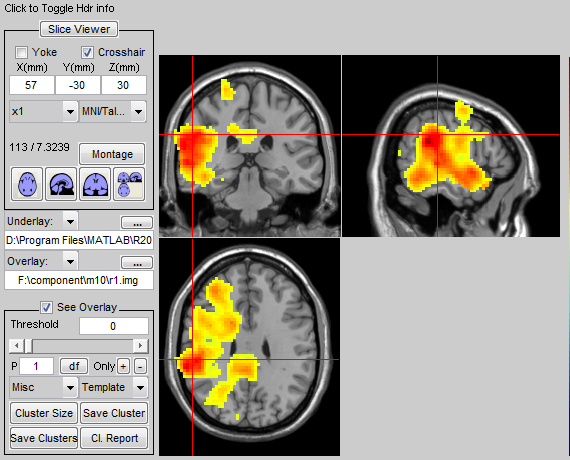Open the Montage view
The image size is (570, 460).
[x=112, y=154]
